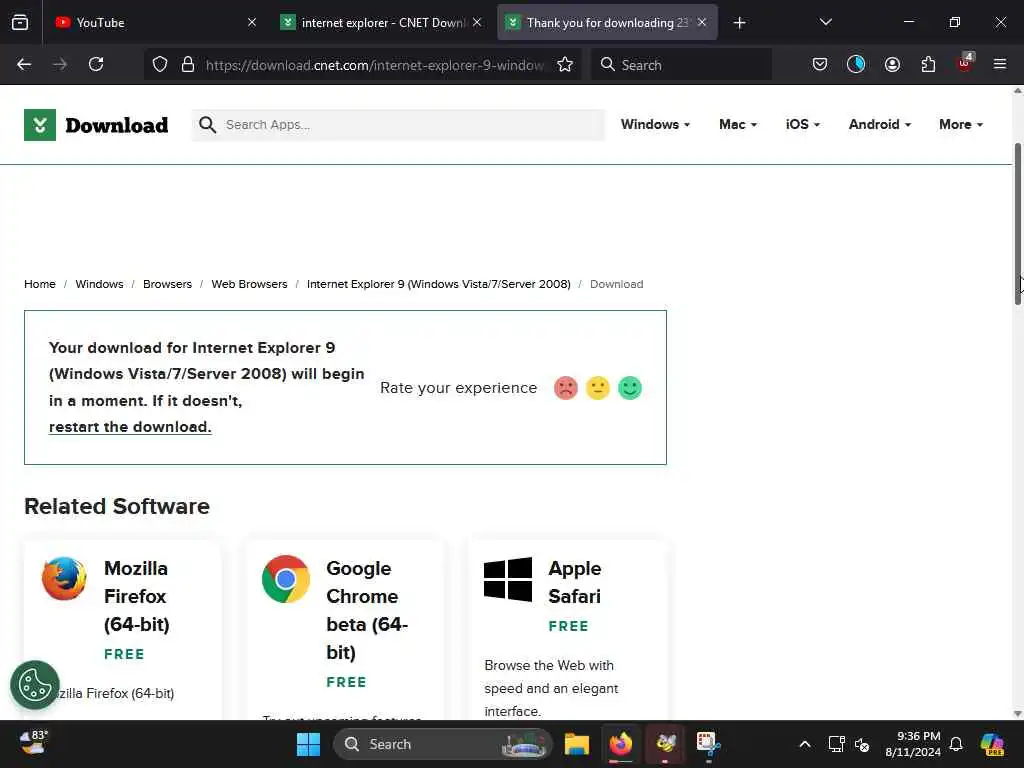
Task: Close the Thank you for downloading tab
Action: tap(702, 22)
